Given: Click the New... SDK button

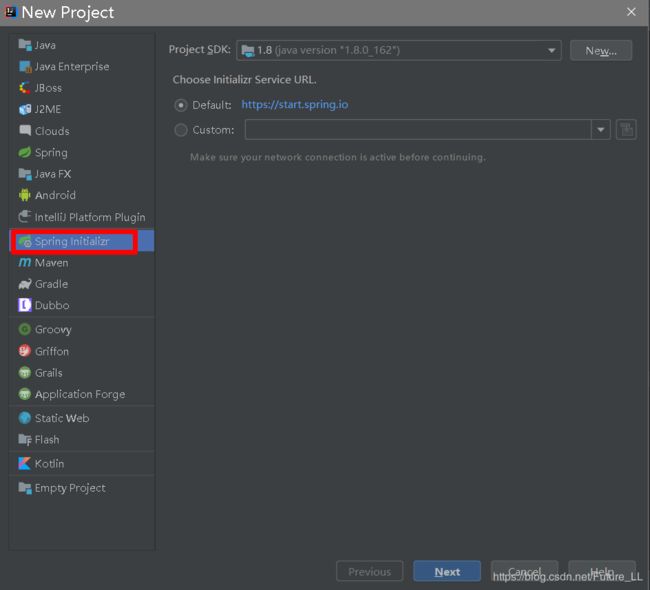Looking at the screenshot, I should [x=601, y=51].
